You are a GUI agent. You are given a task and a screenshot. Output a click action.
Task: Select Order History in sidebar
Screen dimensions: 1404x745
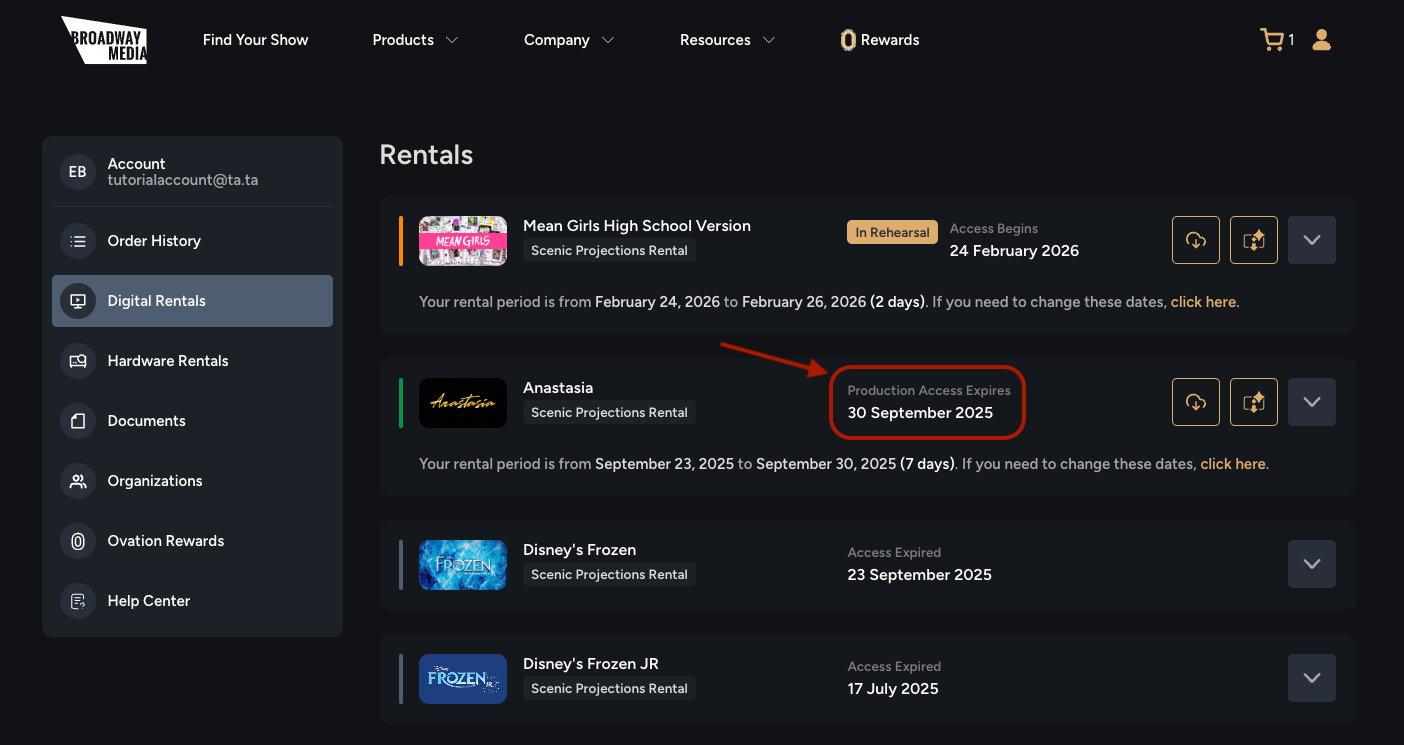192,241
